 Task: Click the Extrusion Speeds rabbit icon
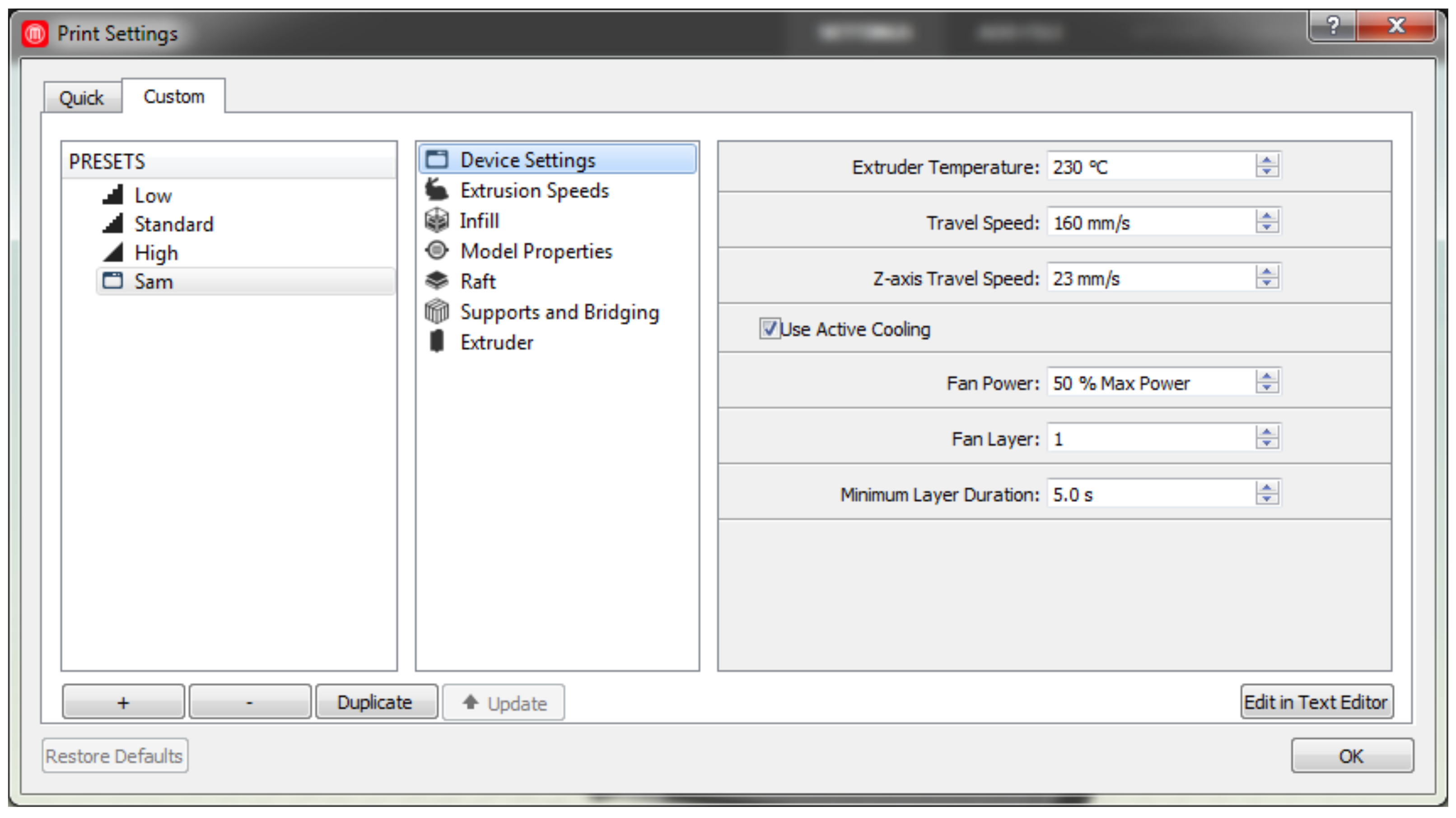point(436,191)
